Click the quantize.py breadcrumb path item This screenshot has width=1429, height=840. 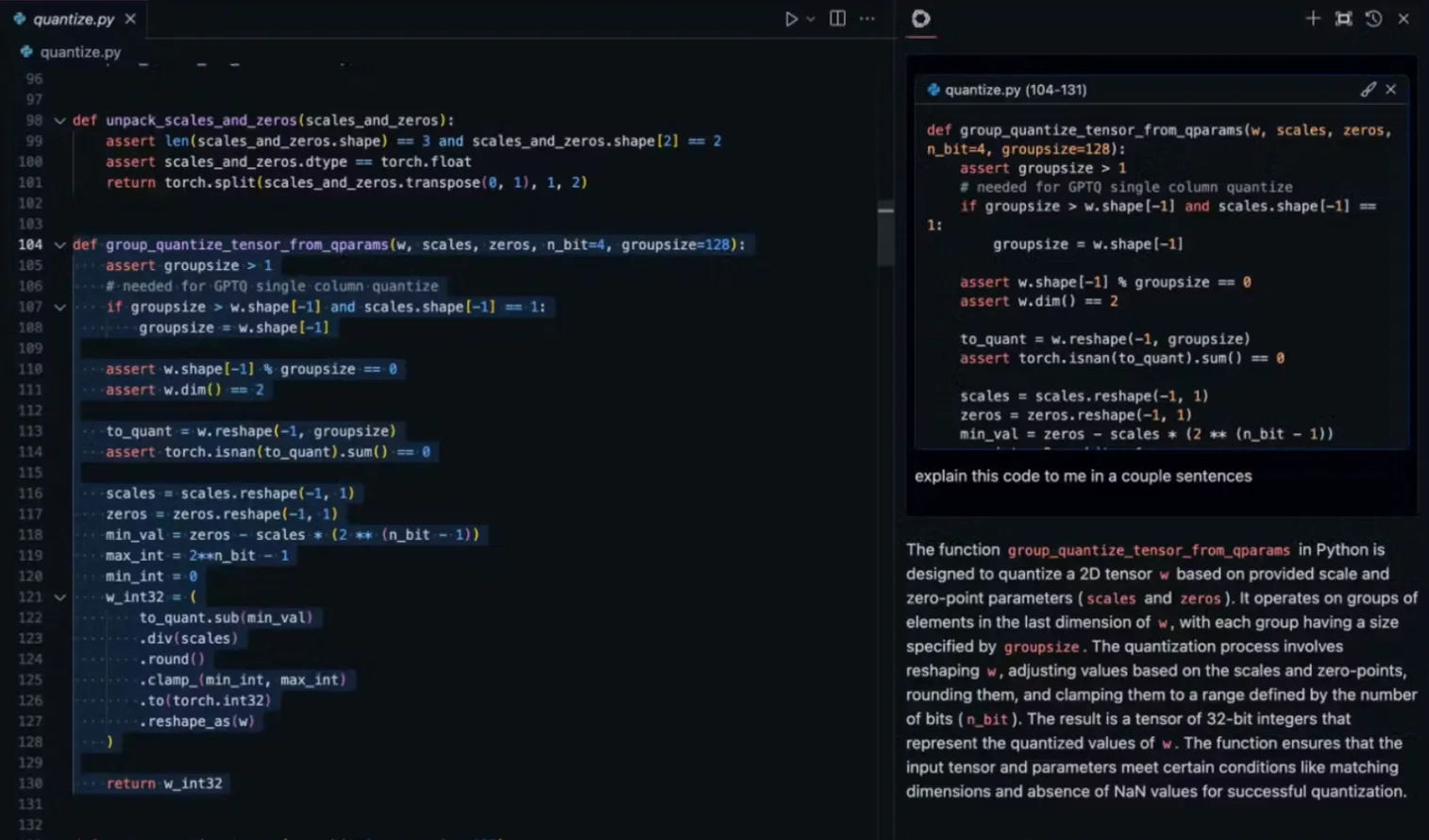click(80, 52)
